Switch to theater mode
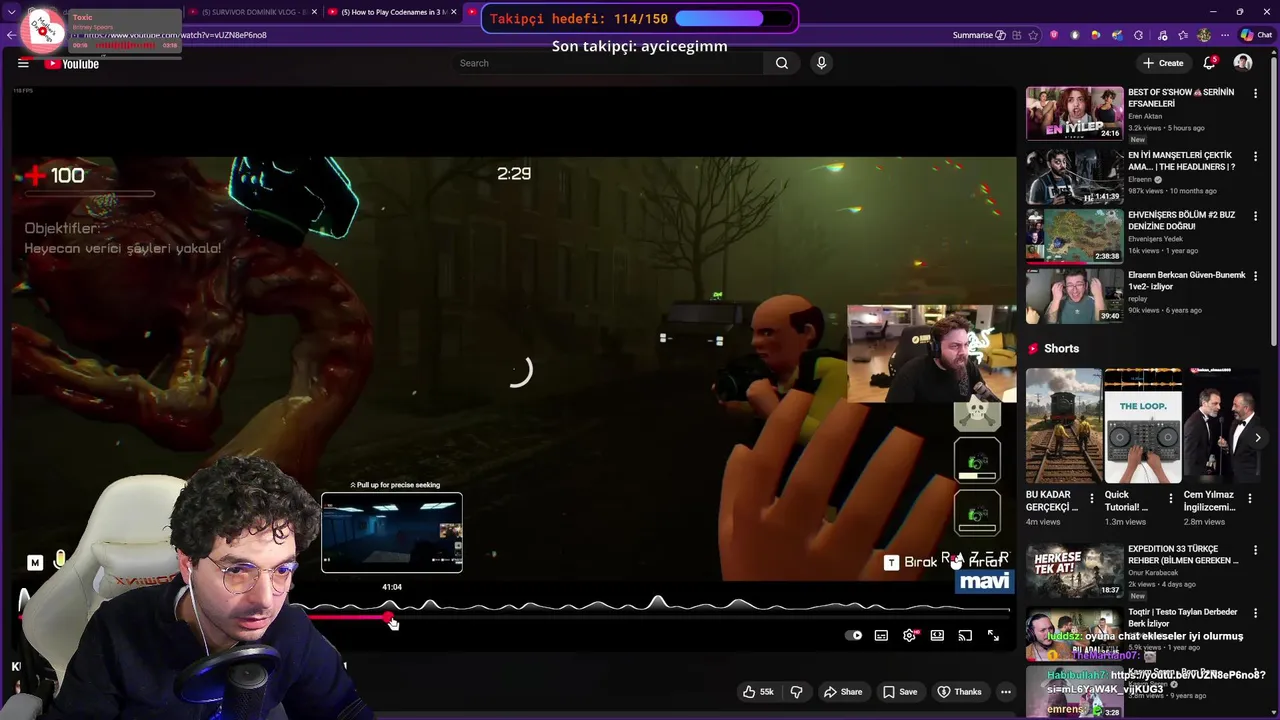 tap(937, 635)
